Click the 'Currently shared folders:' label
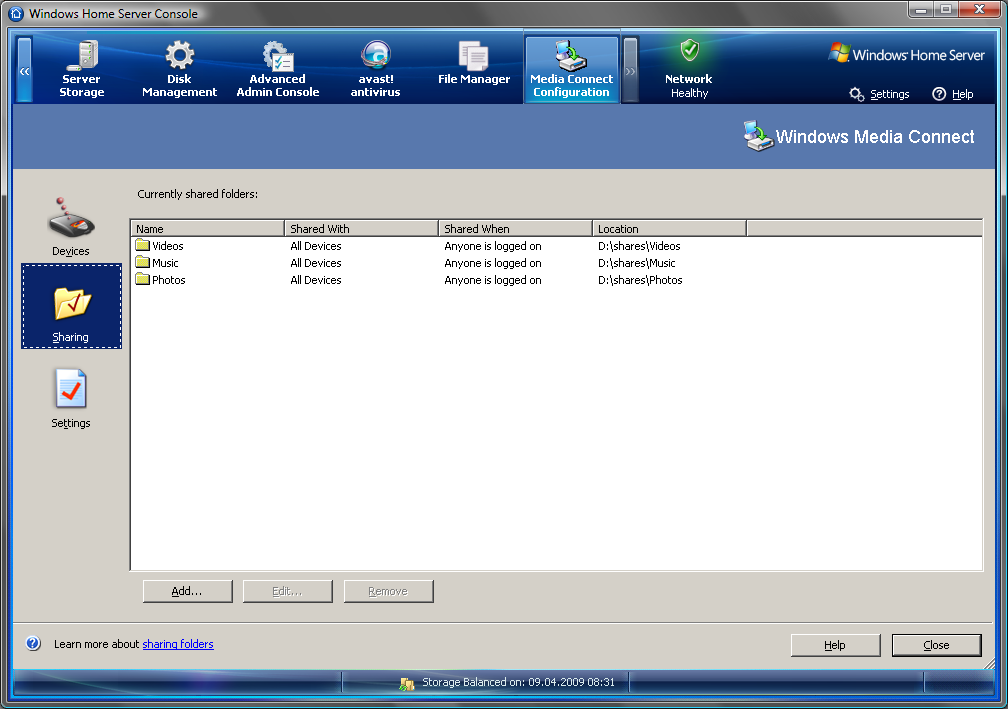The image size is (1008, 709). [197, 194]
